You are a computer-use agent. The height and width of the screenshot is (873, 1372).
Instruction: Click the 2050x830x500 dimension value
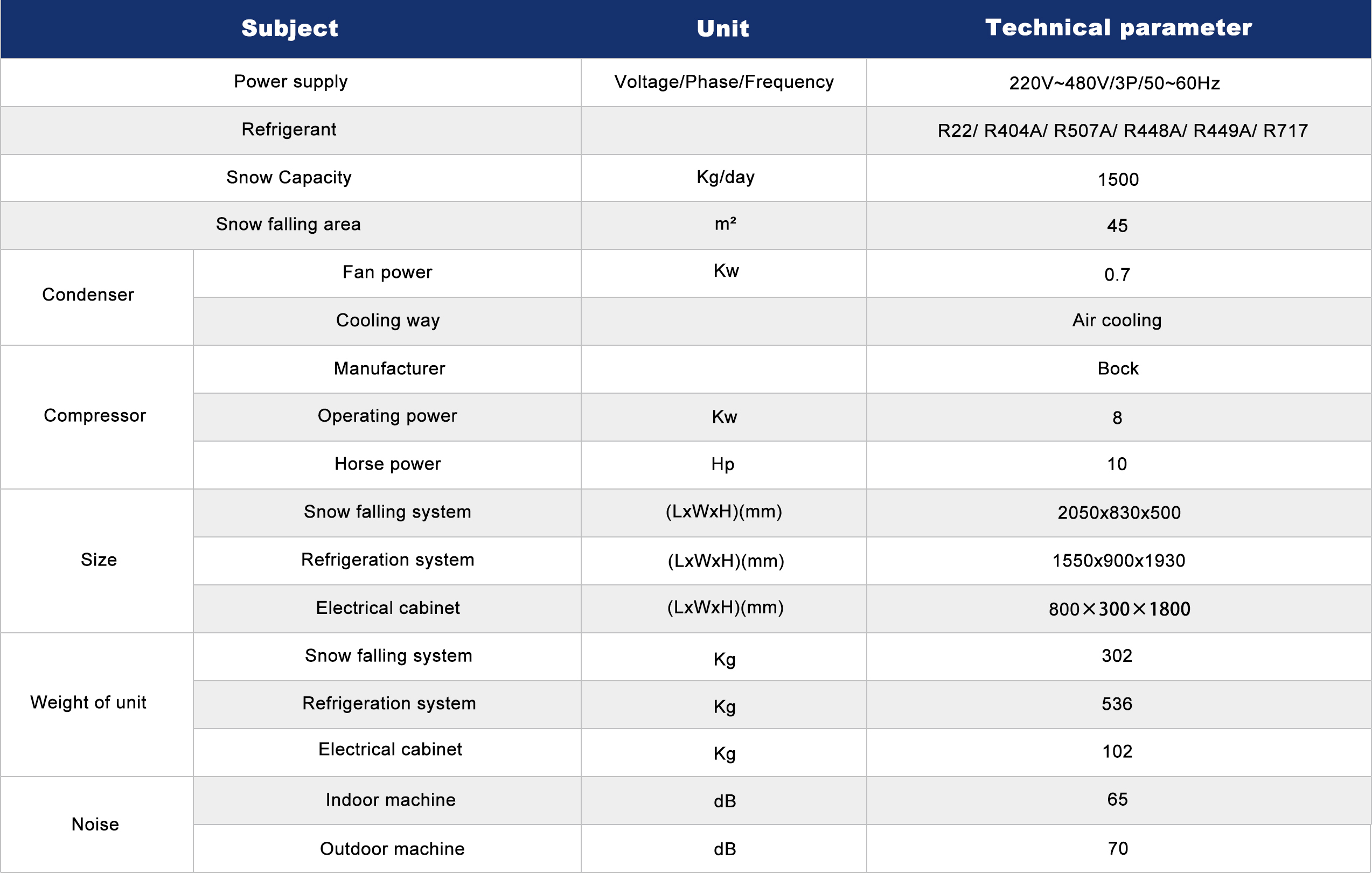(1118, 513)
